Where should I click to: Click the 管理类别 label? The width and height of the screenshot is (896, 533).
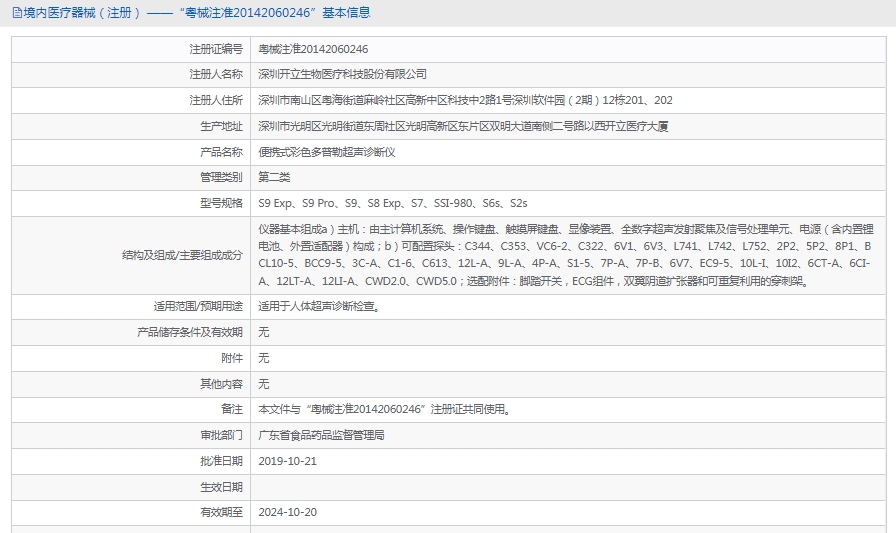(221, 177)
